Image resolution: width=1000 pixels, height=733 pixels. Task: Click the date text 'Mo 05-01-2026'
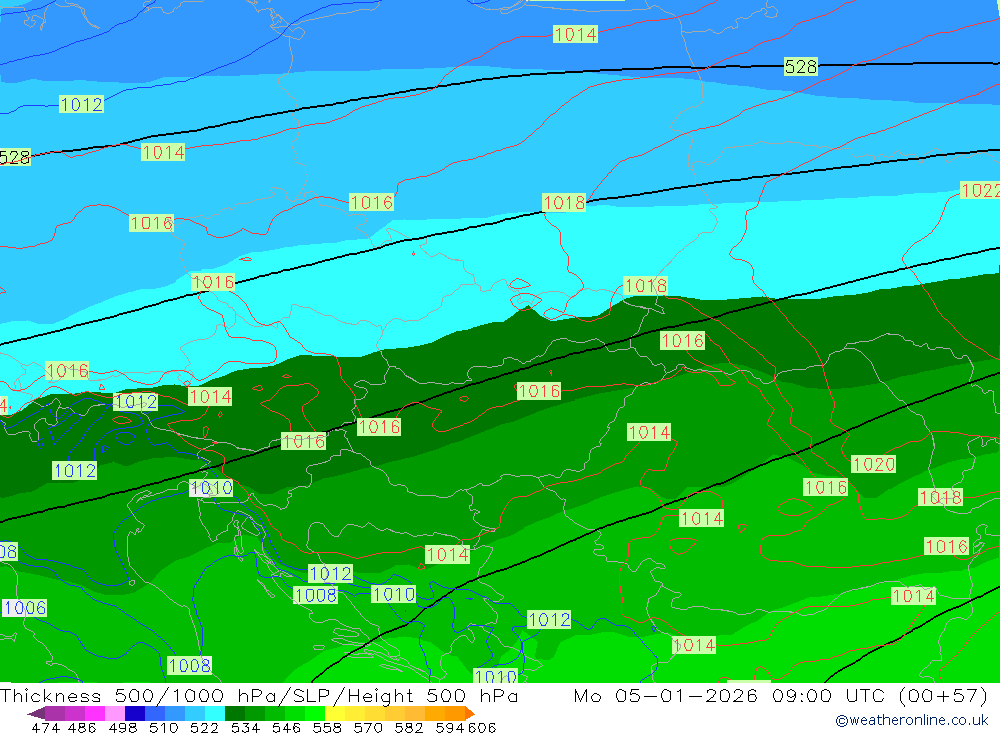click(666, 696)
